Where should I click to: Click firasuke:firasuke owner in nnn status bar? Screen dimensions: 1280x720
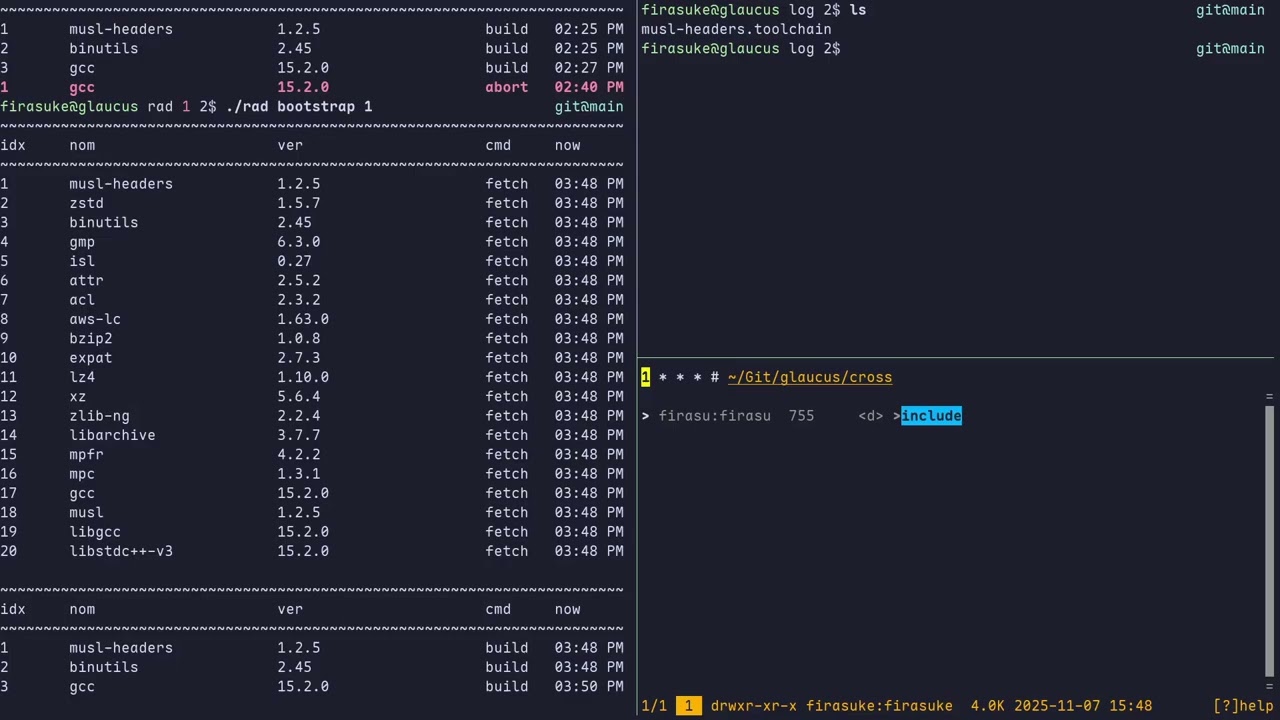point(879,706)
